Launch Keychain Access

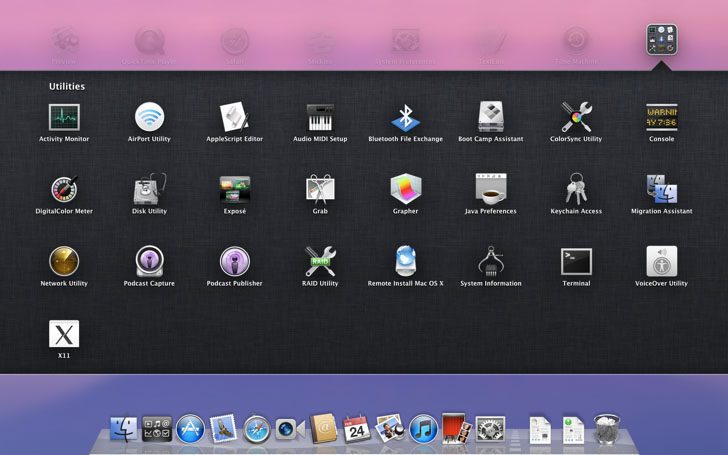point(576,189)
